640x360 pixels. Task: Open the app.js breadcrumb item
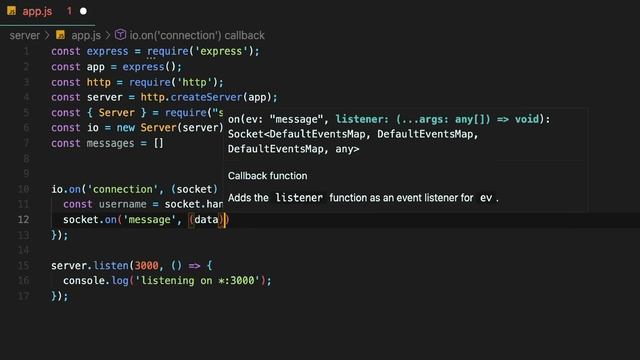point(86,36)
